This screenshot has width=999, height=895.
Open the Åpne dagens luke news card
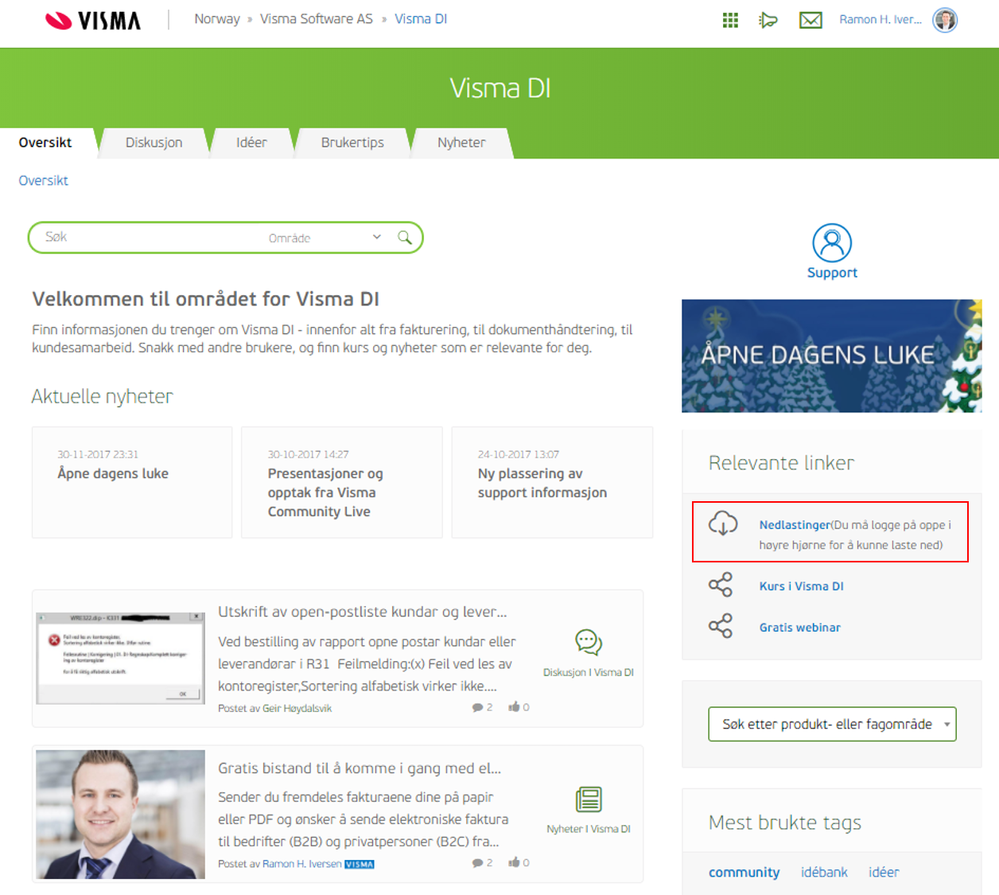pyautogui.click(x=132, y=482)
